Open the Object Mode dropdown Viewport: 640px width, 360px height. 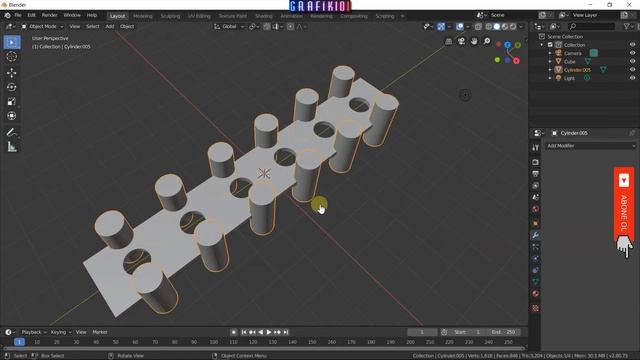click(42, 27)
